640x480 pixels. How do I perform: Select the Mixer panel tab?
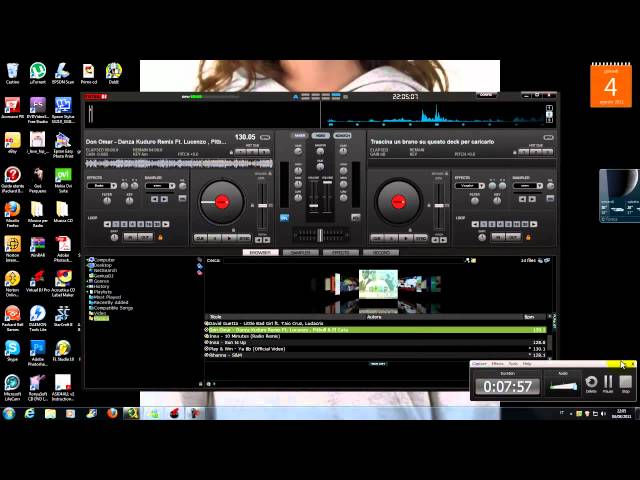(299, 136)
